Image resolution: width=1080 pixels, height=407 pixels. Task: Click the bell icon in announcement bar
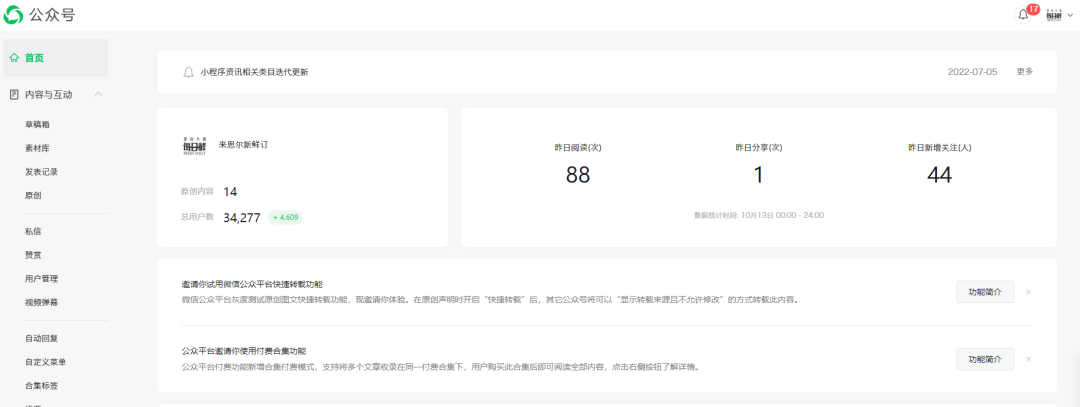point(188,72)
